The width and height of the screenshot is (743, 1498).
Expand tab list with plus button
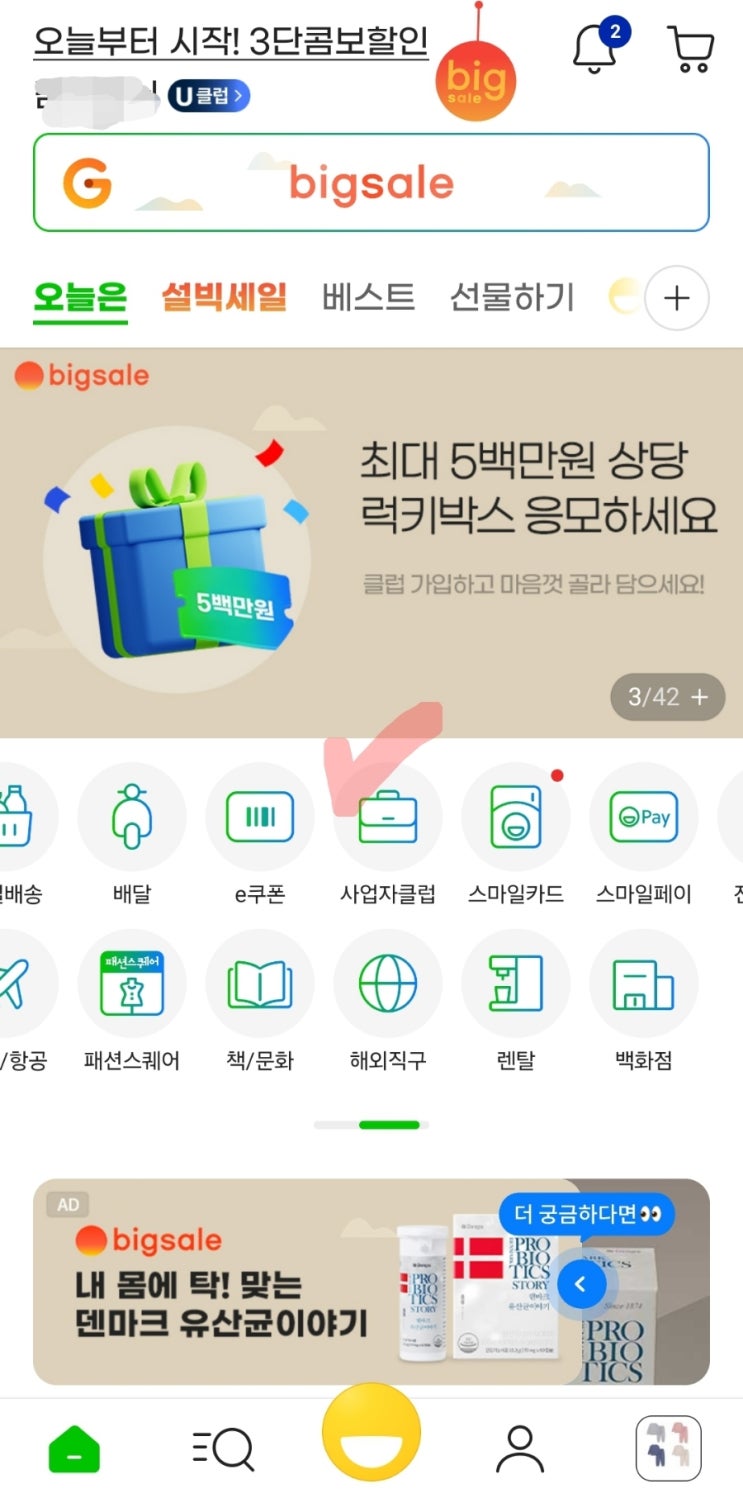point(677,298)
